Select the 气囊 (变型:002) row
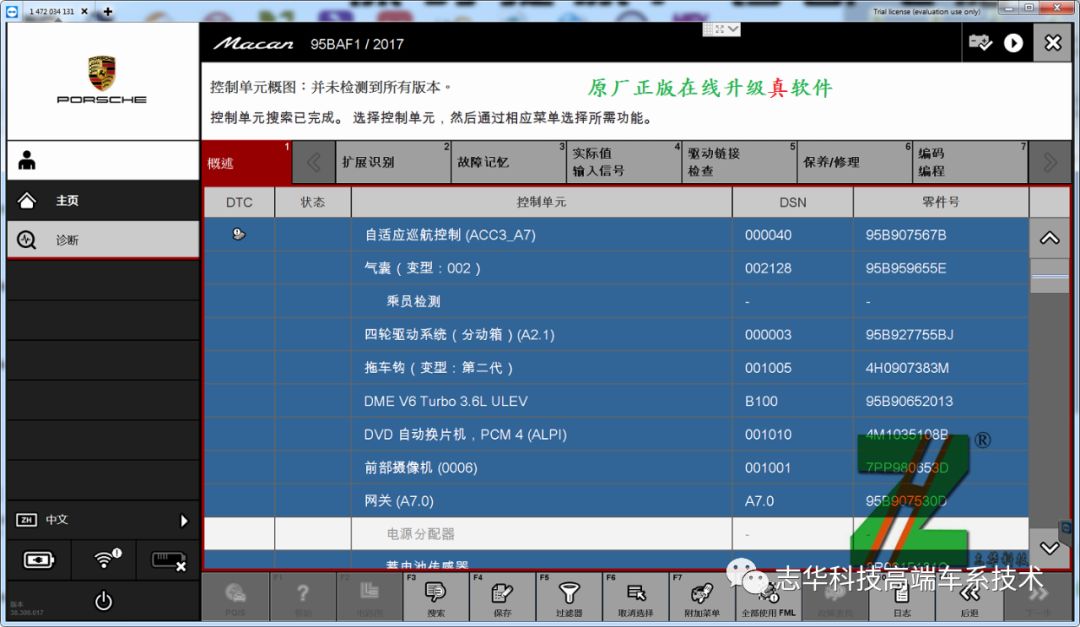 (x=616, y=268)
